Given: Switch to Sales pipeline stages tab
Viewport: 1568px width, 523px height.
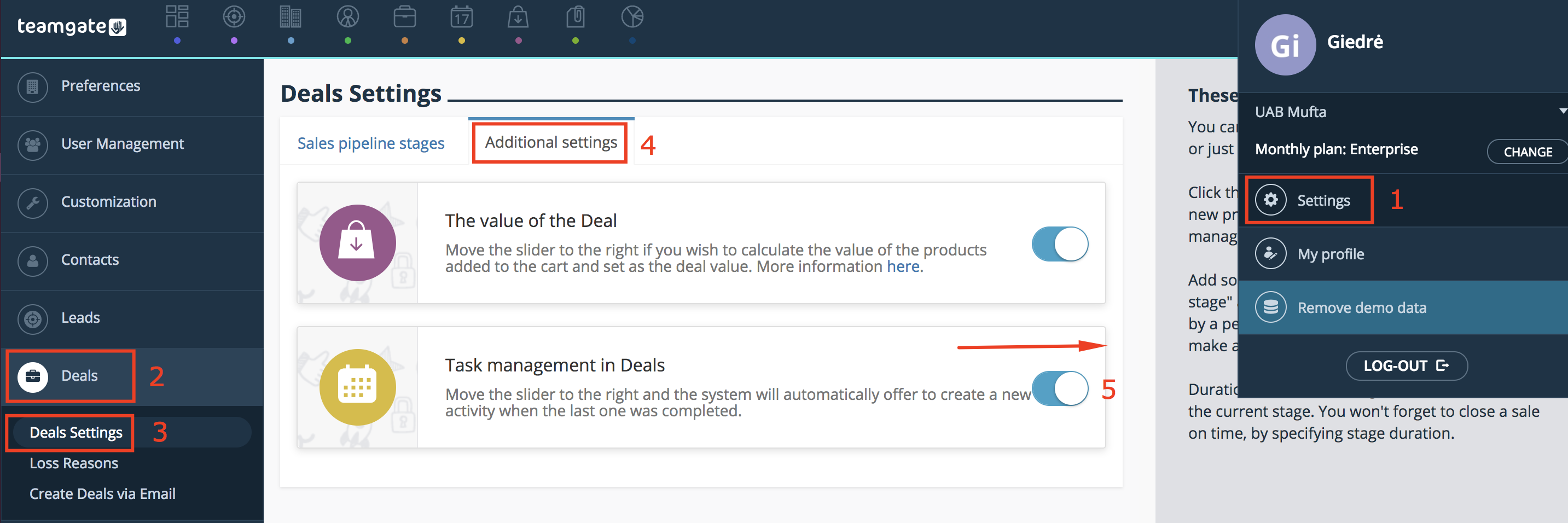Looking at the screenshot, I should click(x=371, y=143).
